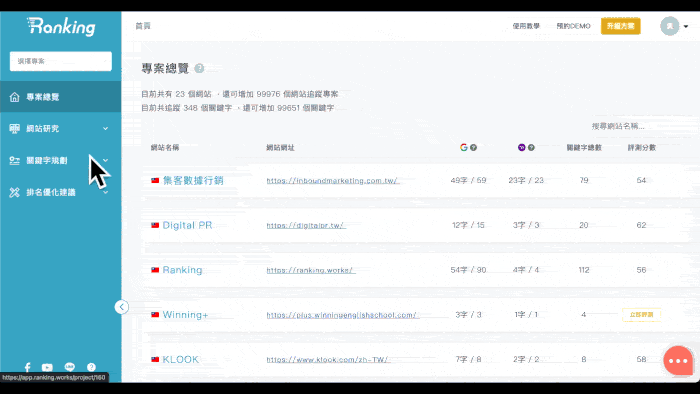Screen dimensions: 700x394
Task: Visit the plus.winningenglishschool.com URL
Action: coord(342,315)
